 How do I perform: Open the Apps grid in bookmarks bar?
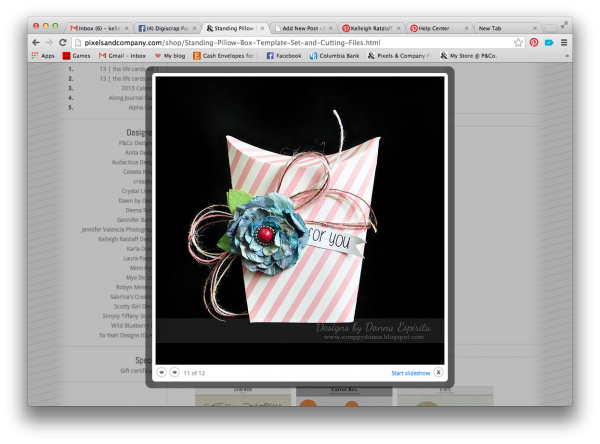(x=43, y=56)
